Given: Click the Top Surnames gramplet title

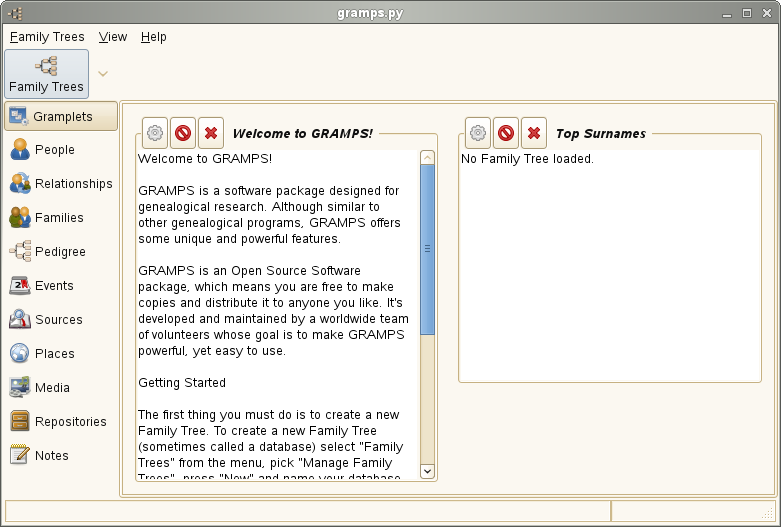Looking at the screenshot, I should point(601,133).
